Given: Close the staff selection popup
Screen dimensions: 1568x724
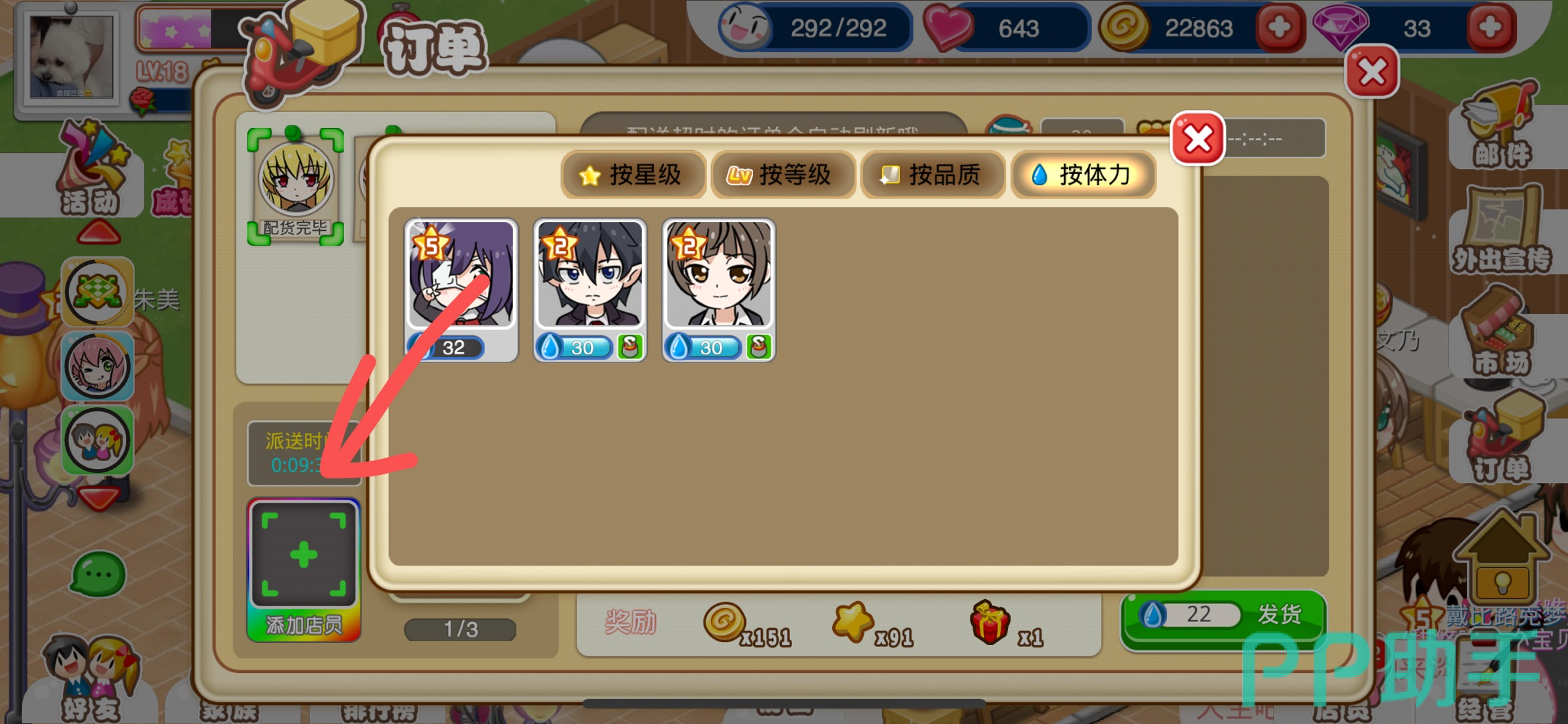Looking at the screenshot, I should tap(1198, 139).
